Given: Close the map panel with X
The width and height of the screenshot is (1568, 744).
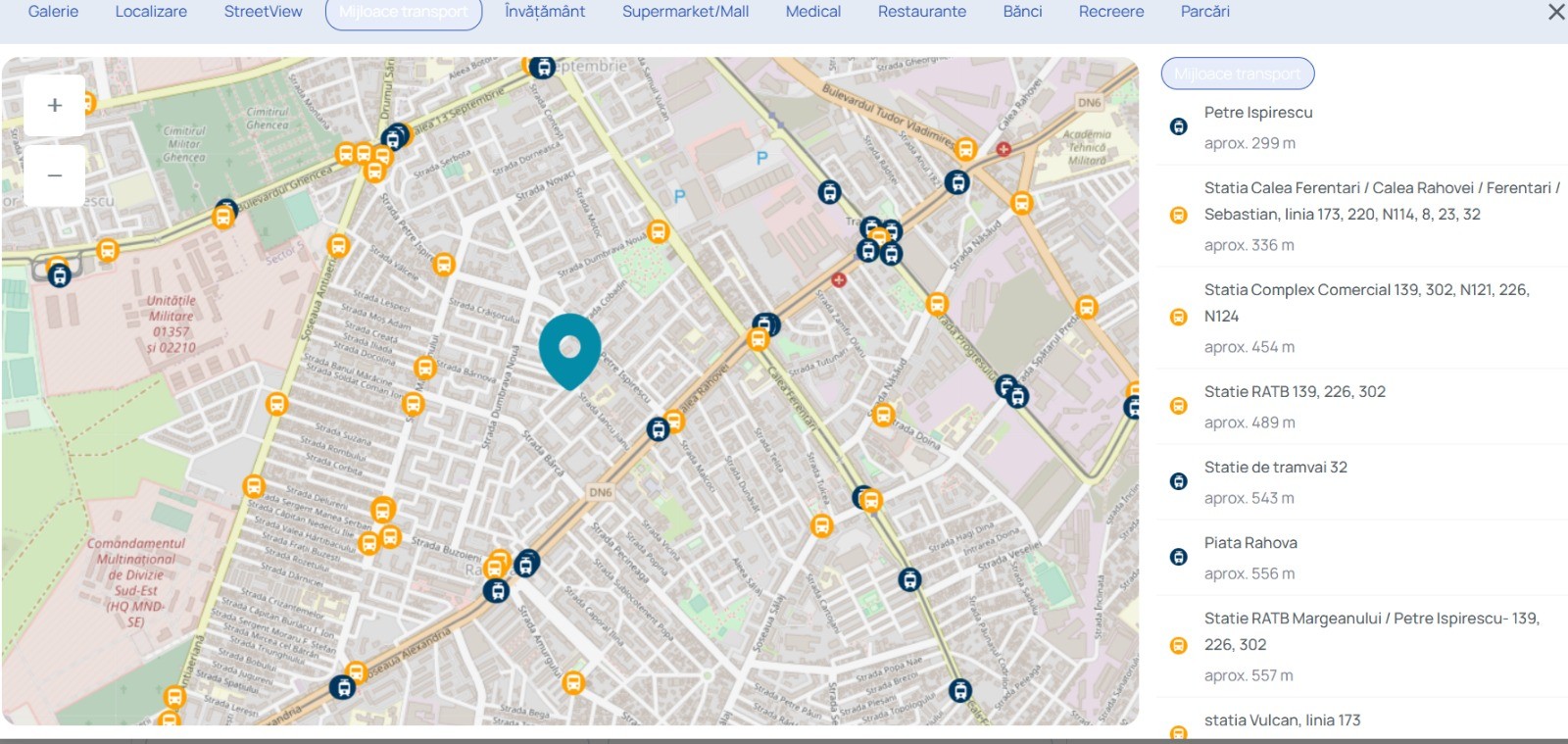Looking at the screenshot, I should 1555,12.
